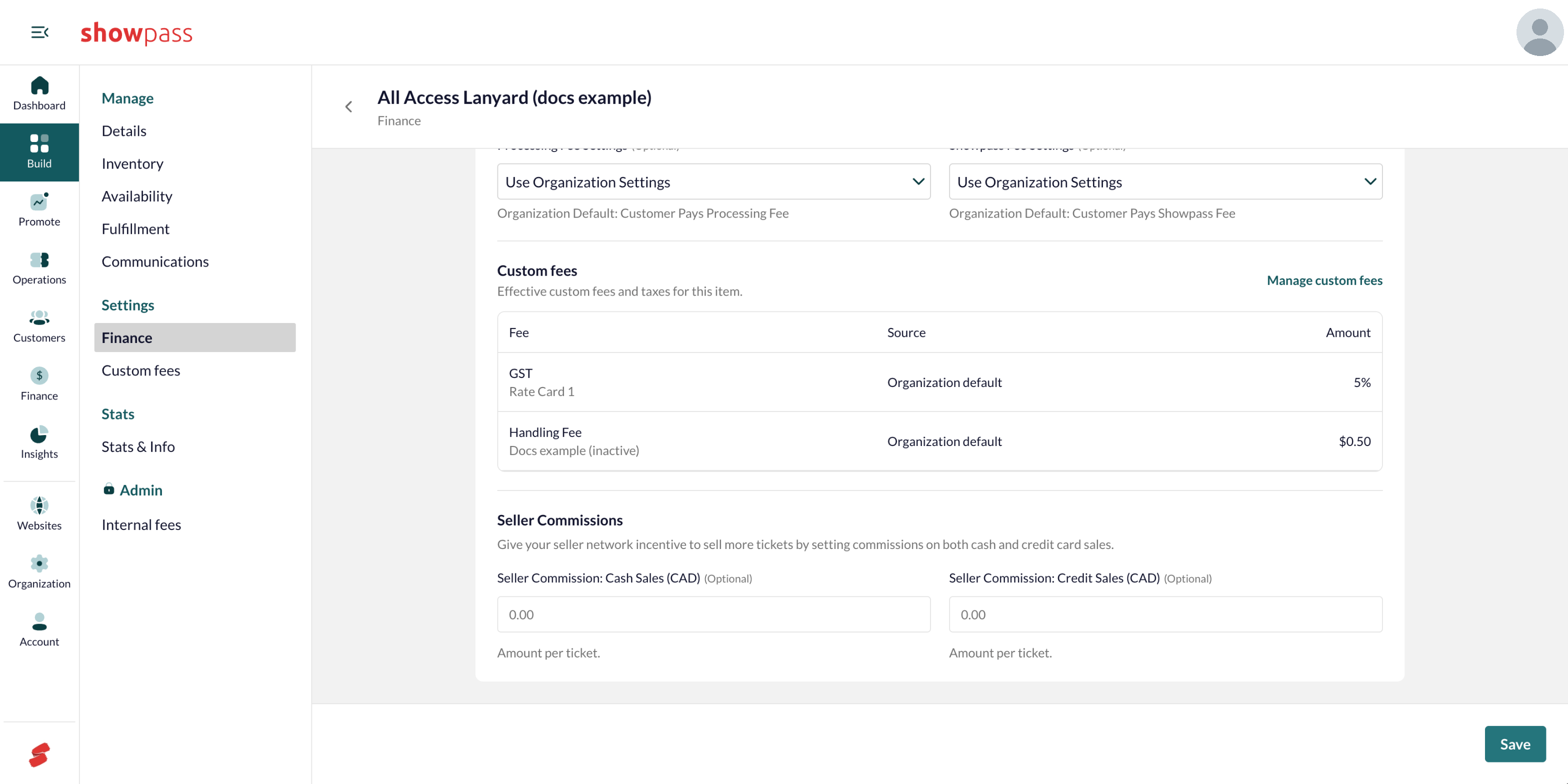This screenshot has height=784, width=1568.
Task: Go to Dashboard in the sidebar
Action: (39, 94)
